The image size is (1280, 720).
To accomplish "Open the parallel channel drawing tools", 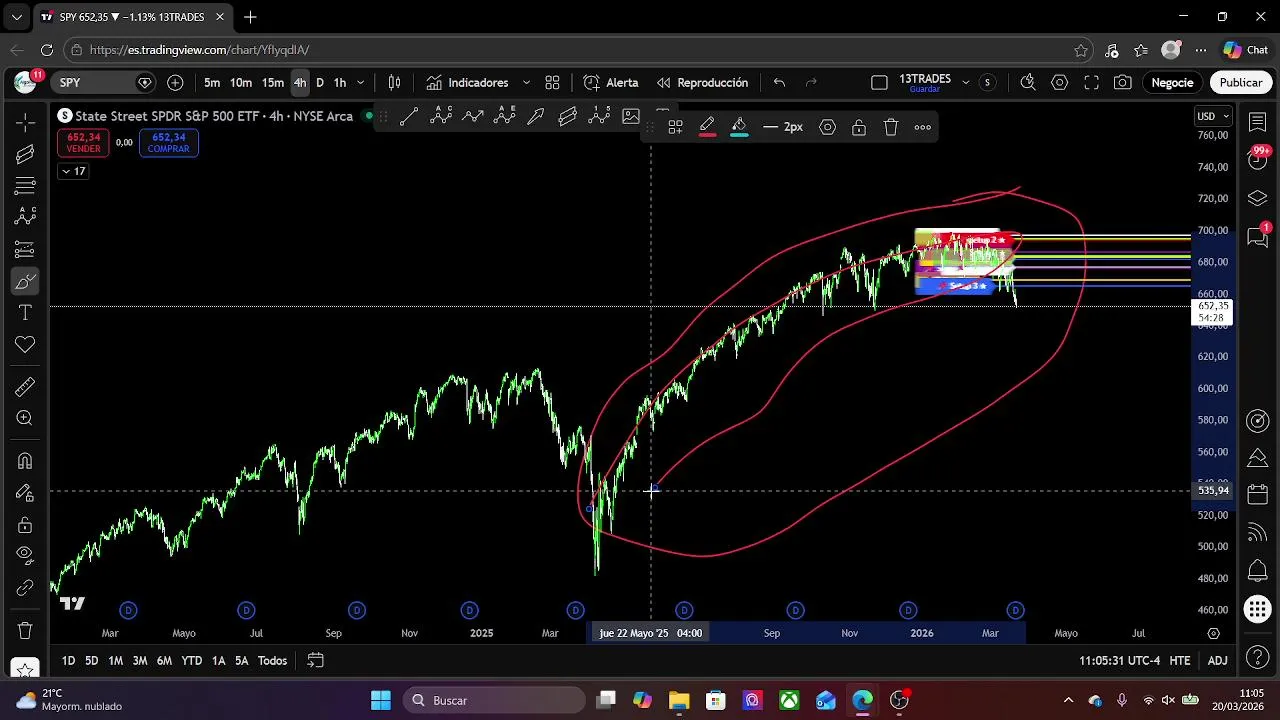I will click(x=25, y=154).
